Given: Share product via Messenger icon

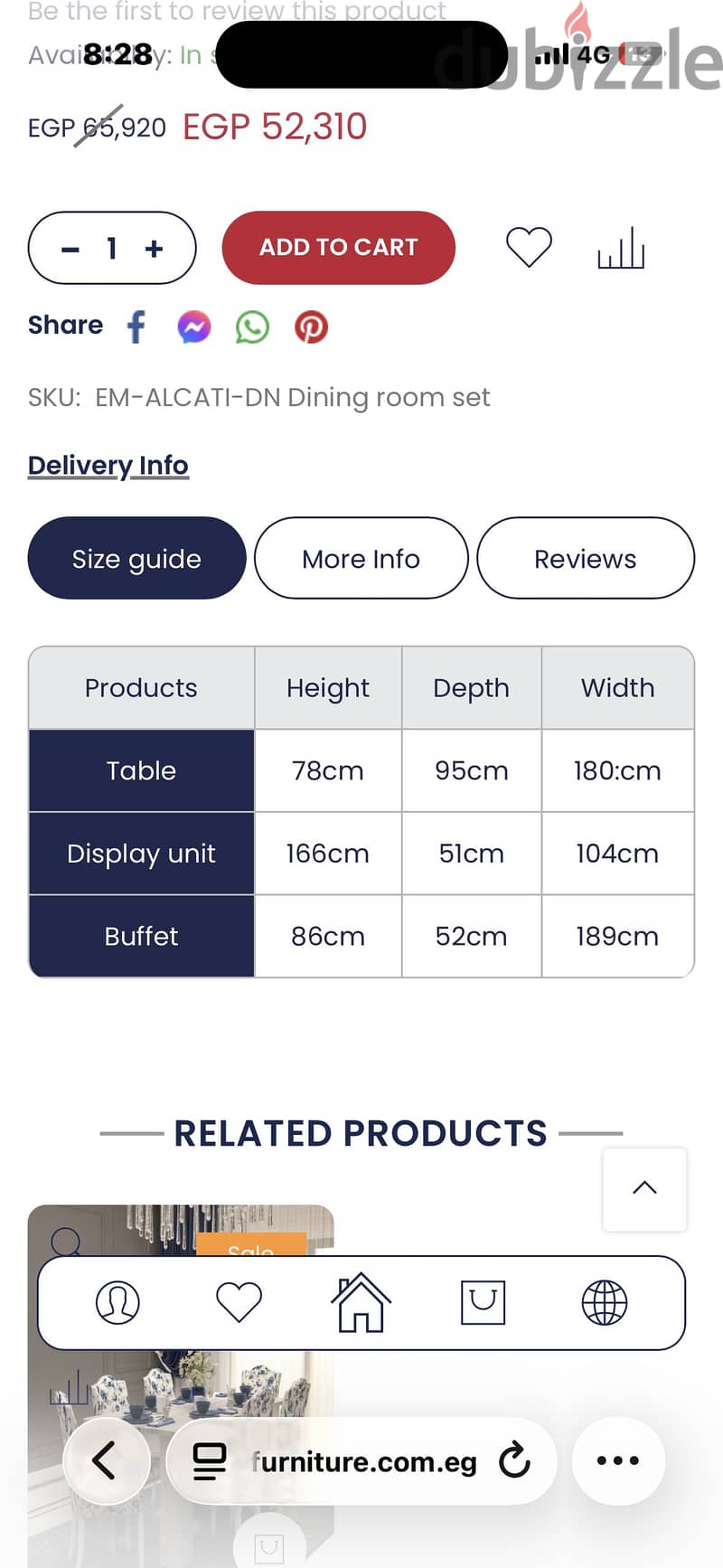Looking at the screenshot, I should tap(194, 326).
